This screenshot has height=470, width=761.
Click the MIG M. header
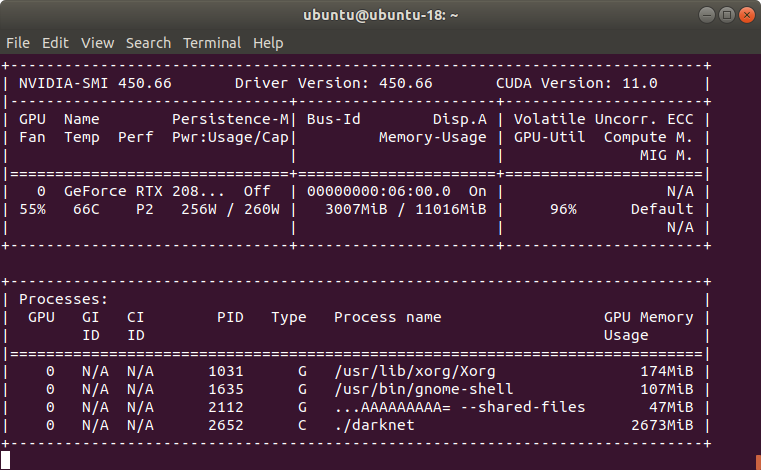(x=666, y=155)
